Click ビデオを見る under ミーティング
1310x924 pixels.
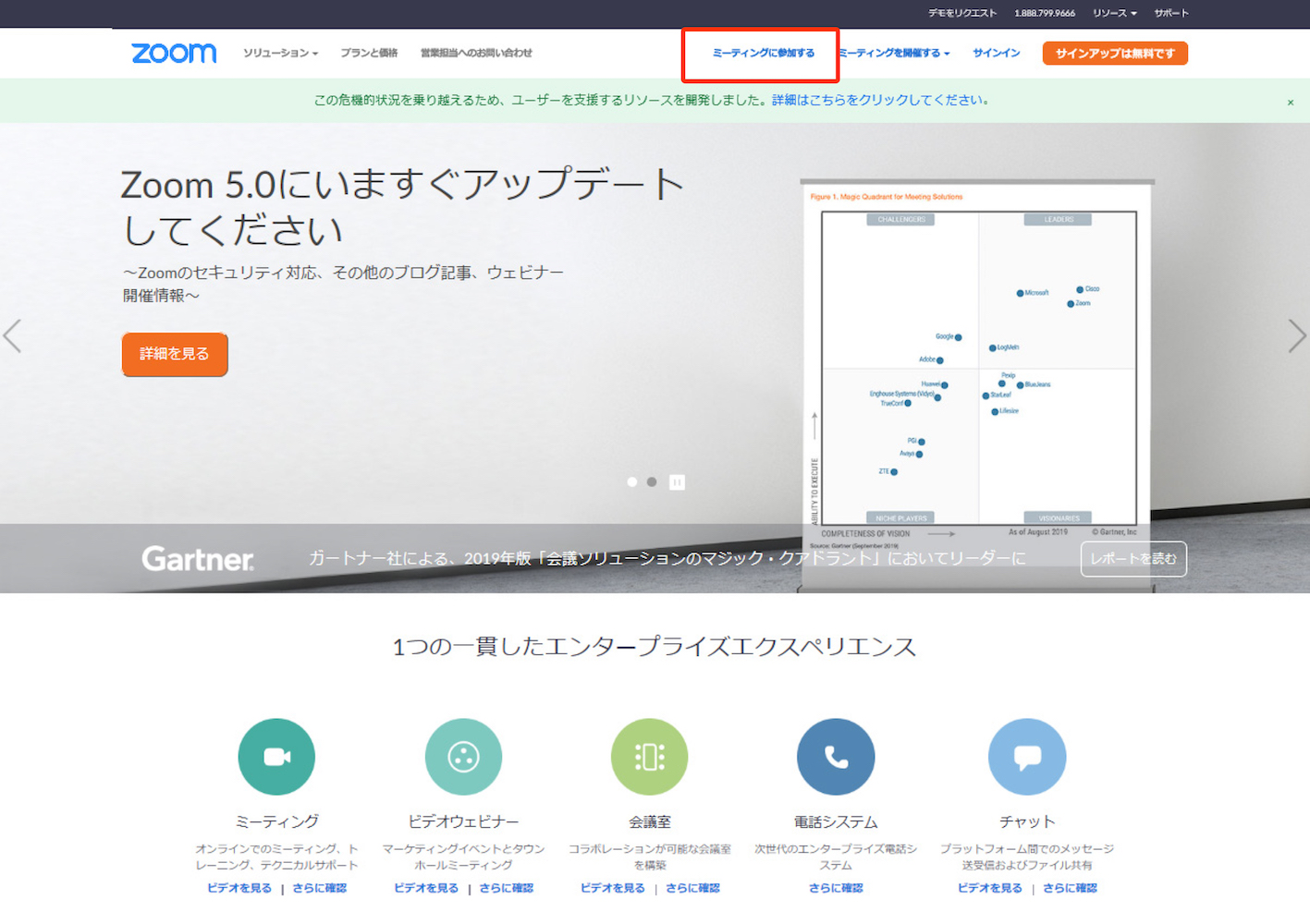tap(239, 888)
